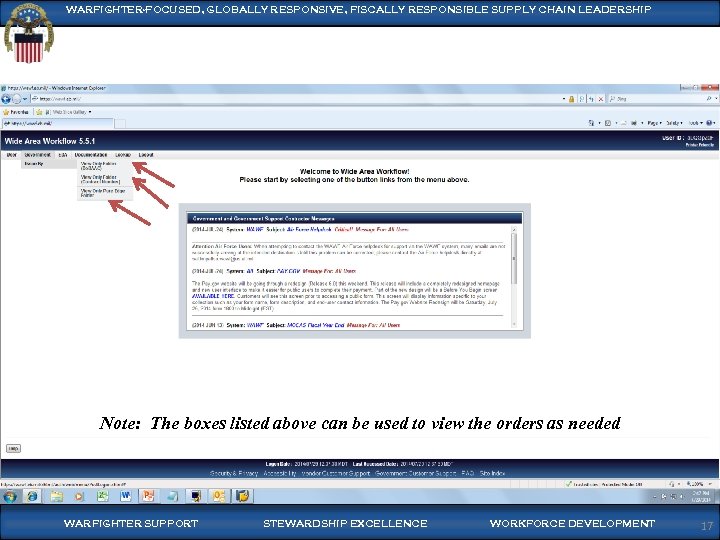This screenshot has width=720, height=540.
Task: Click the AVAILABLE HERE link in message
Action: pyautogui.click(x=213, y=296)
